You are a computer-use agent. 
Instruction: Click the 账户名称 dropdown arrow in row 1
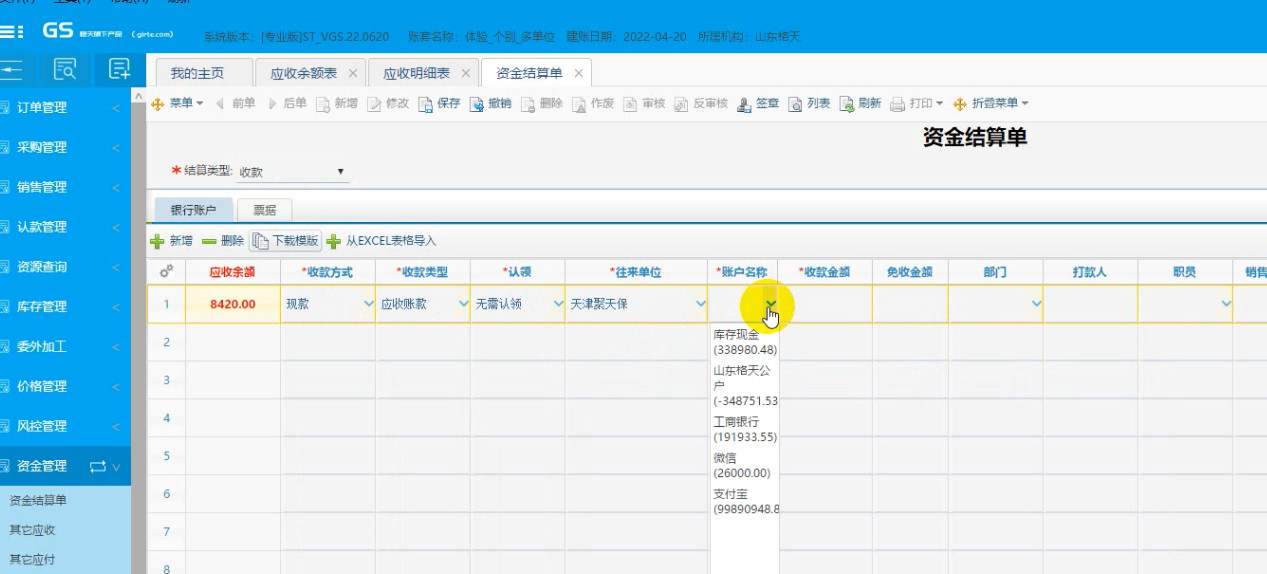click(x=770, y=304)
